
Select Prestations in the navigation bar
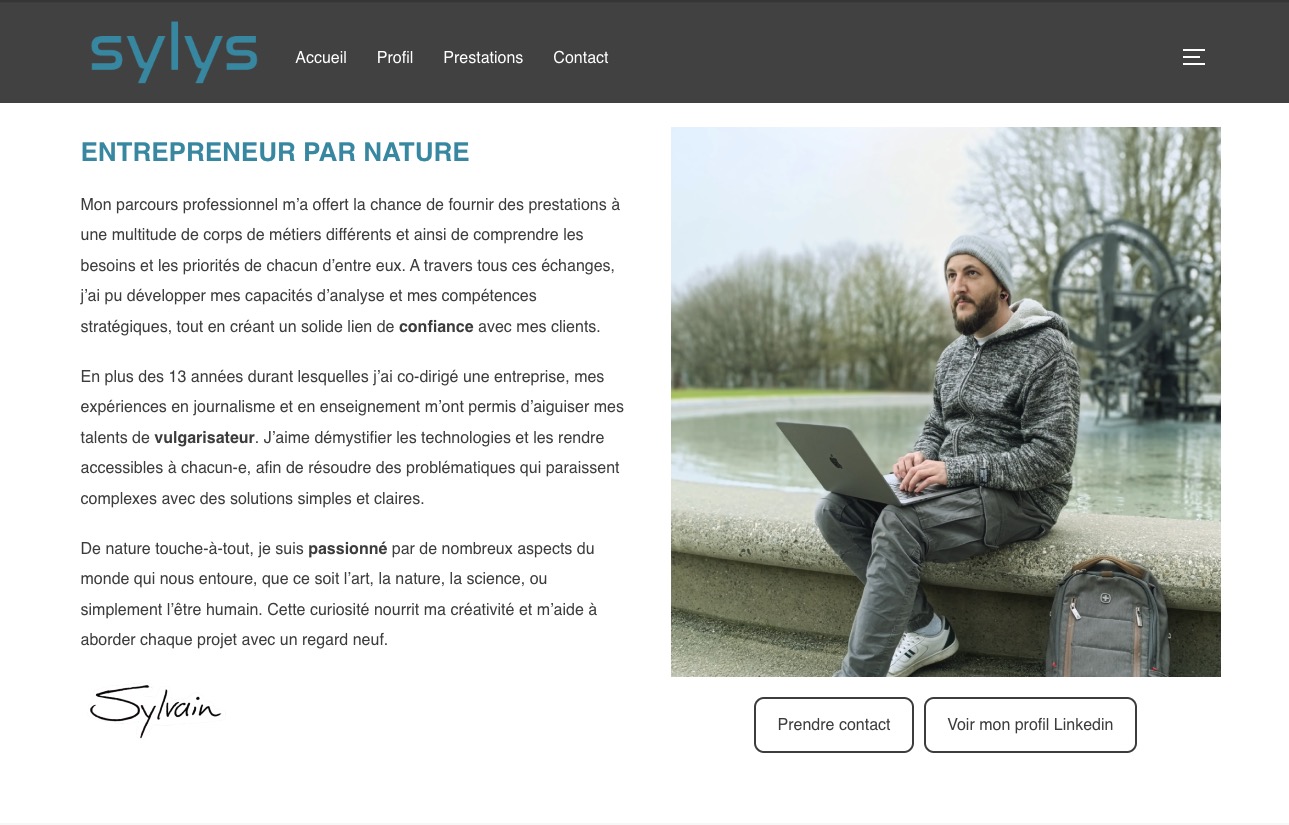(x=483, y=57)
